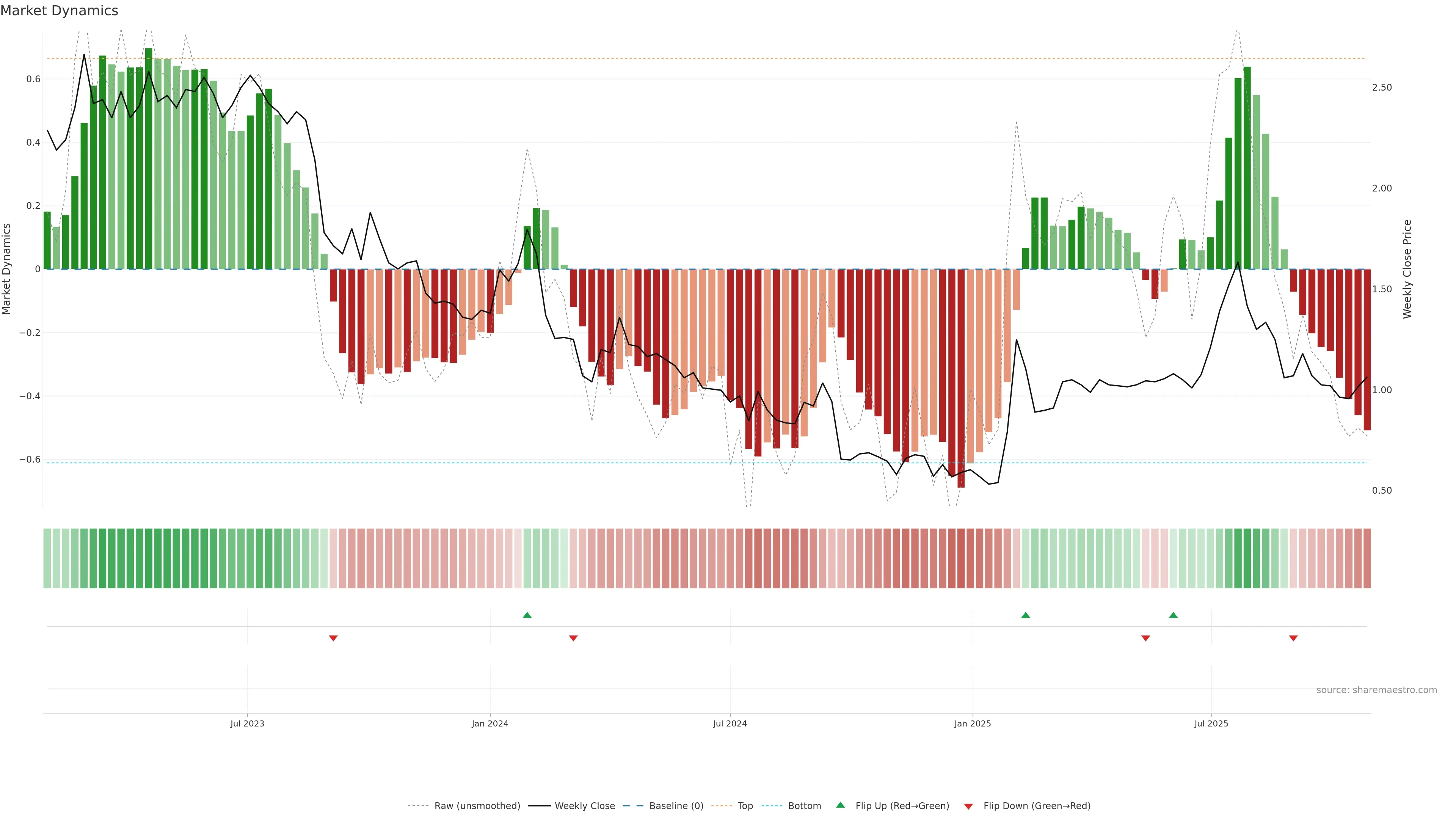Click the green flip-up marker after Jan 2024
Screen dimensions: 1456x819
527,615
